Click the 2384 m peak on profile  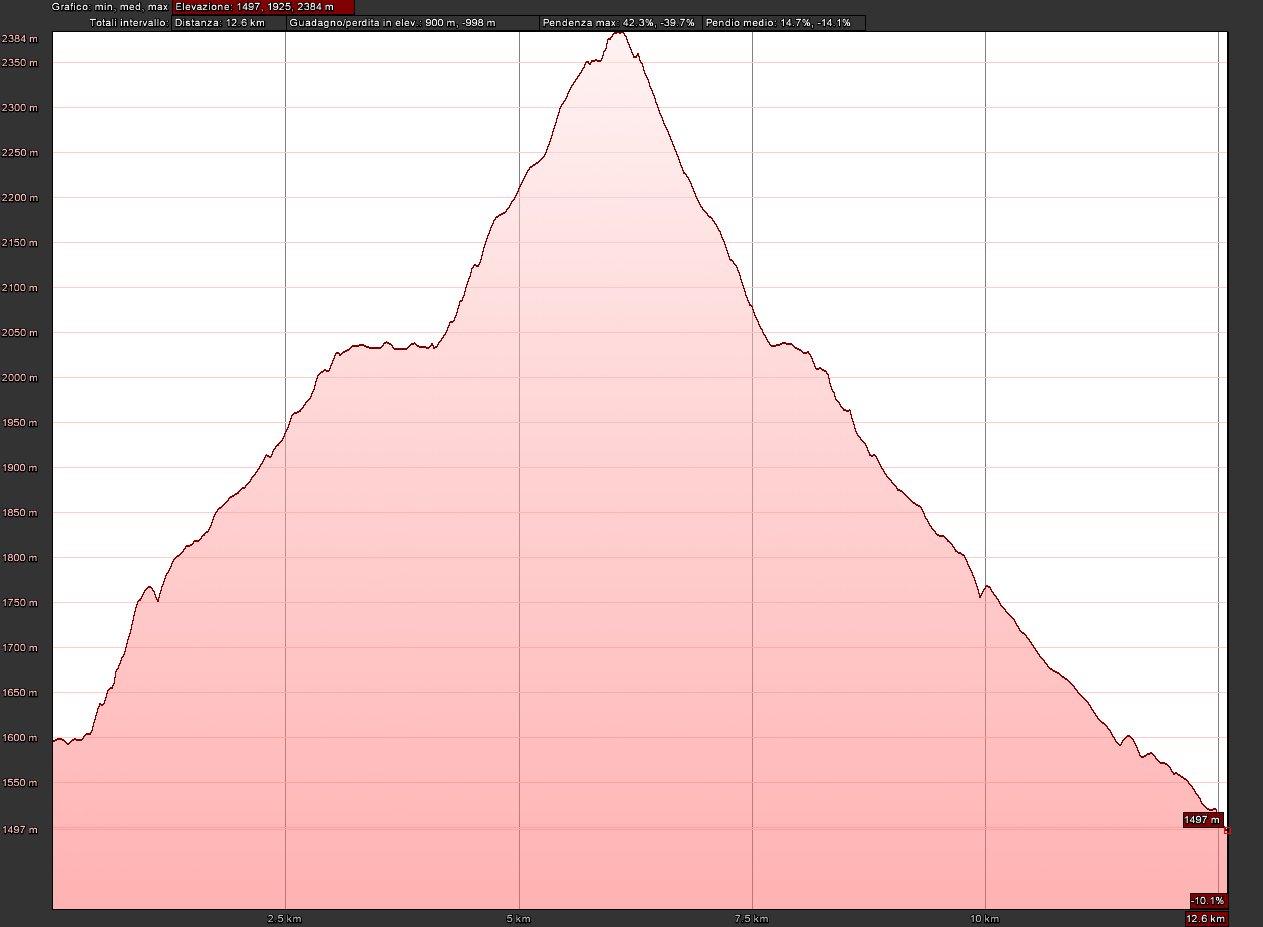pyautogui.click(x=618, y=33)
